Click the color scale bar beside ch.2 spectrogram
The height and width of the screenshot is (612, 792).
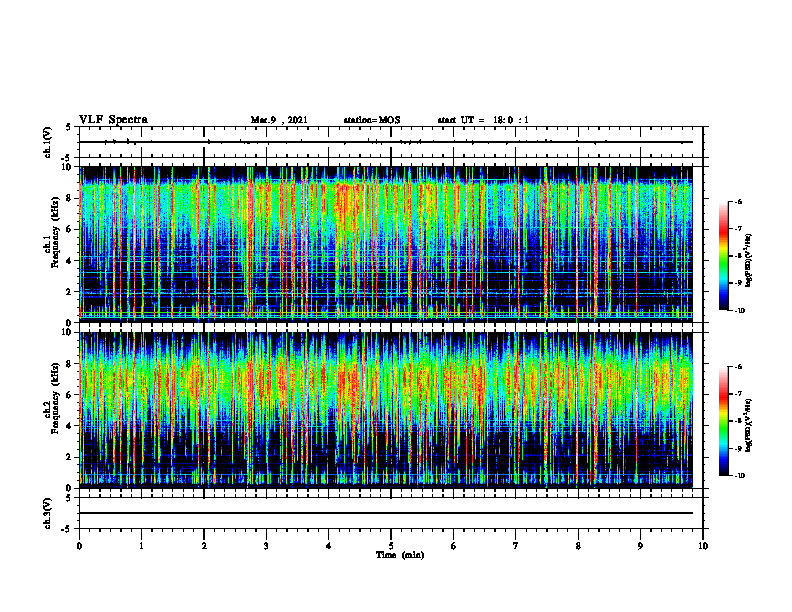click(x=723, y=421)
